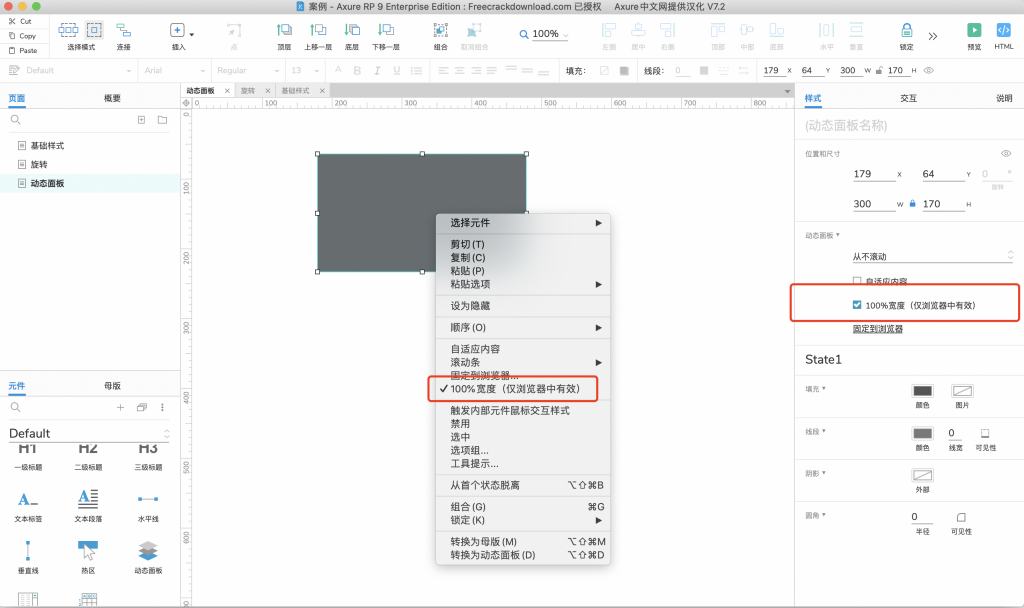This screenshot has height=608, width=1024.
Task: Select the 动态面板 widget in library
Action: [x=148, y=551]
